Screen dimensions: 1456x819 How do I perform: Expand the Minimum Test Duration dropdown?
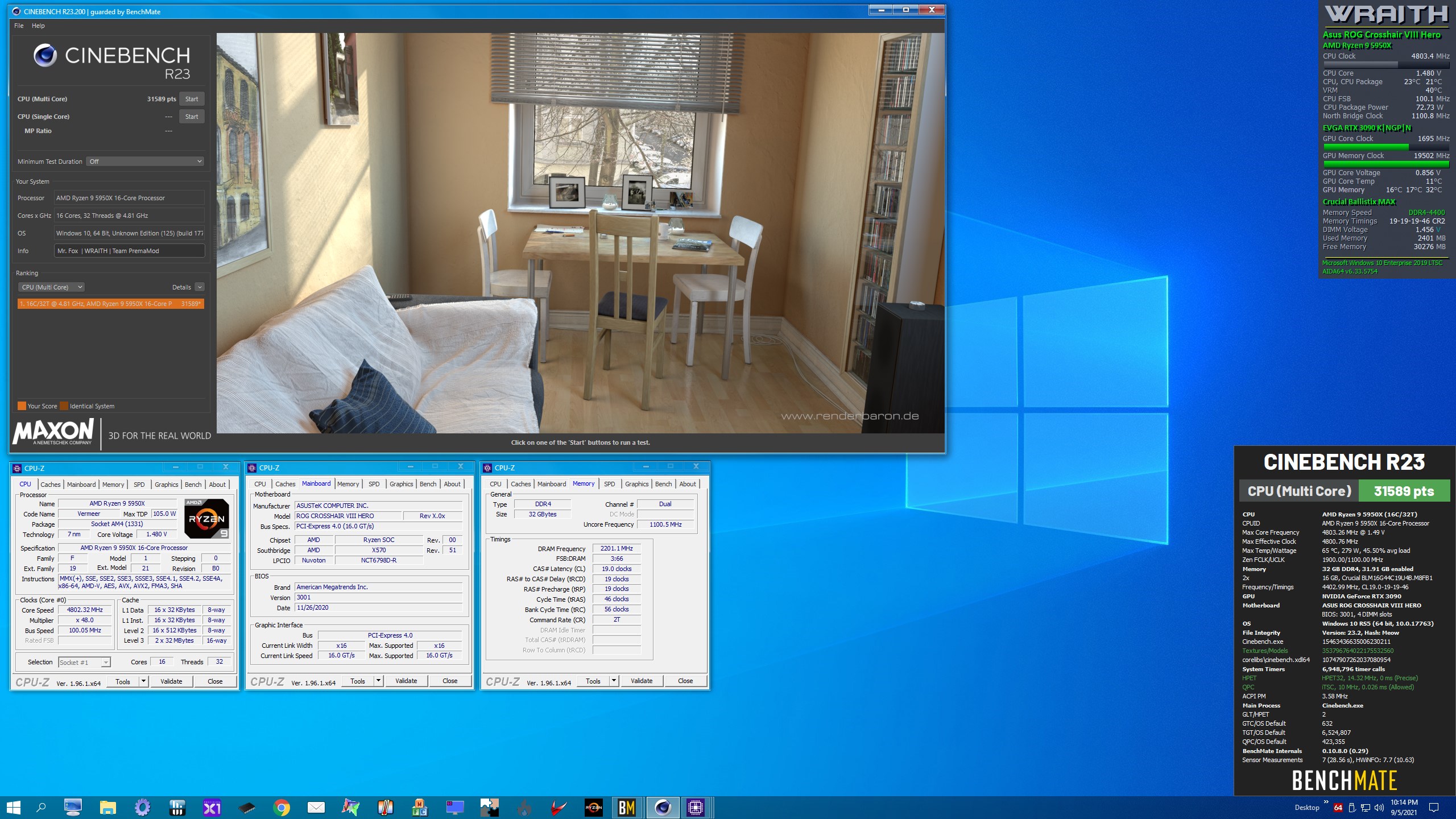[x=145, y=162]
